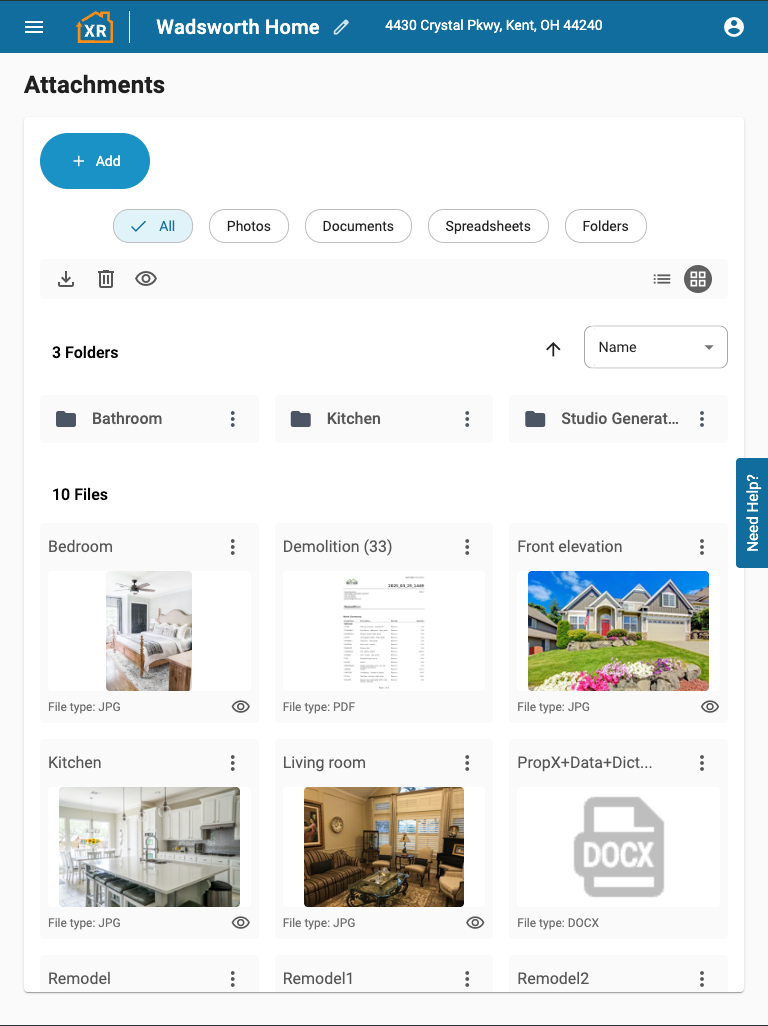Image resolution: width=768 pixels, height=1026 pixels.
Task: Open the Living room photo thumbnail
Action: coord(384,847)
